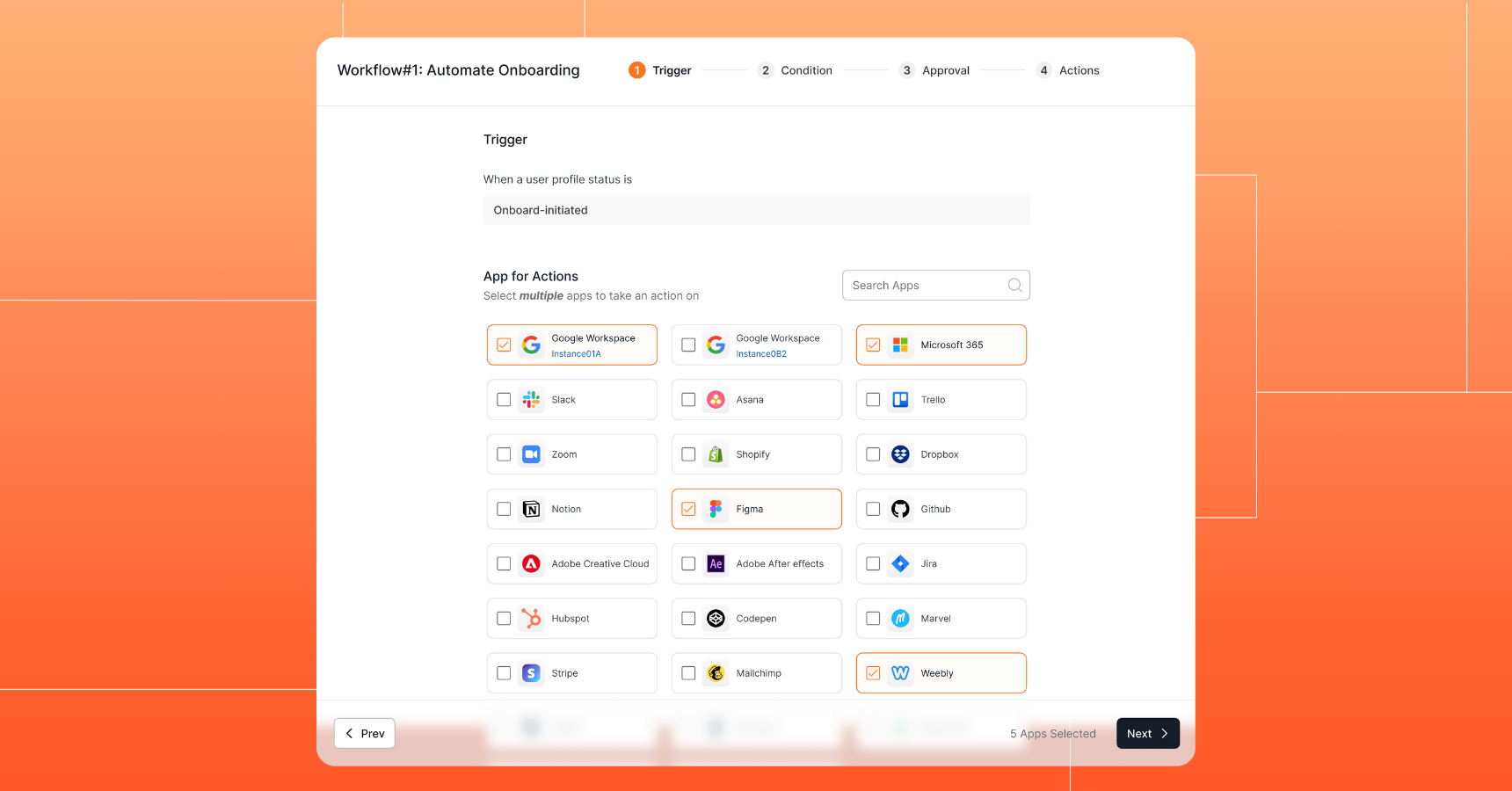Select the Shopify app icon
The image size is (1512, 791).
pyautogui.click(x=716, y=454)
